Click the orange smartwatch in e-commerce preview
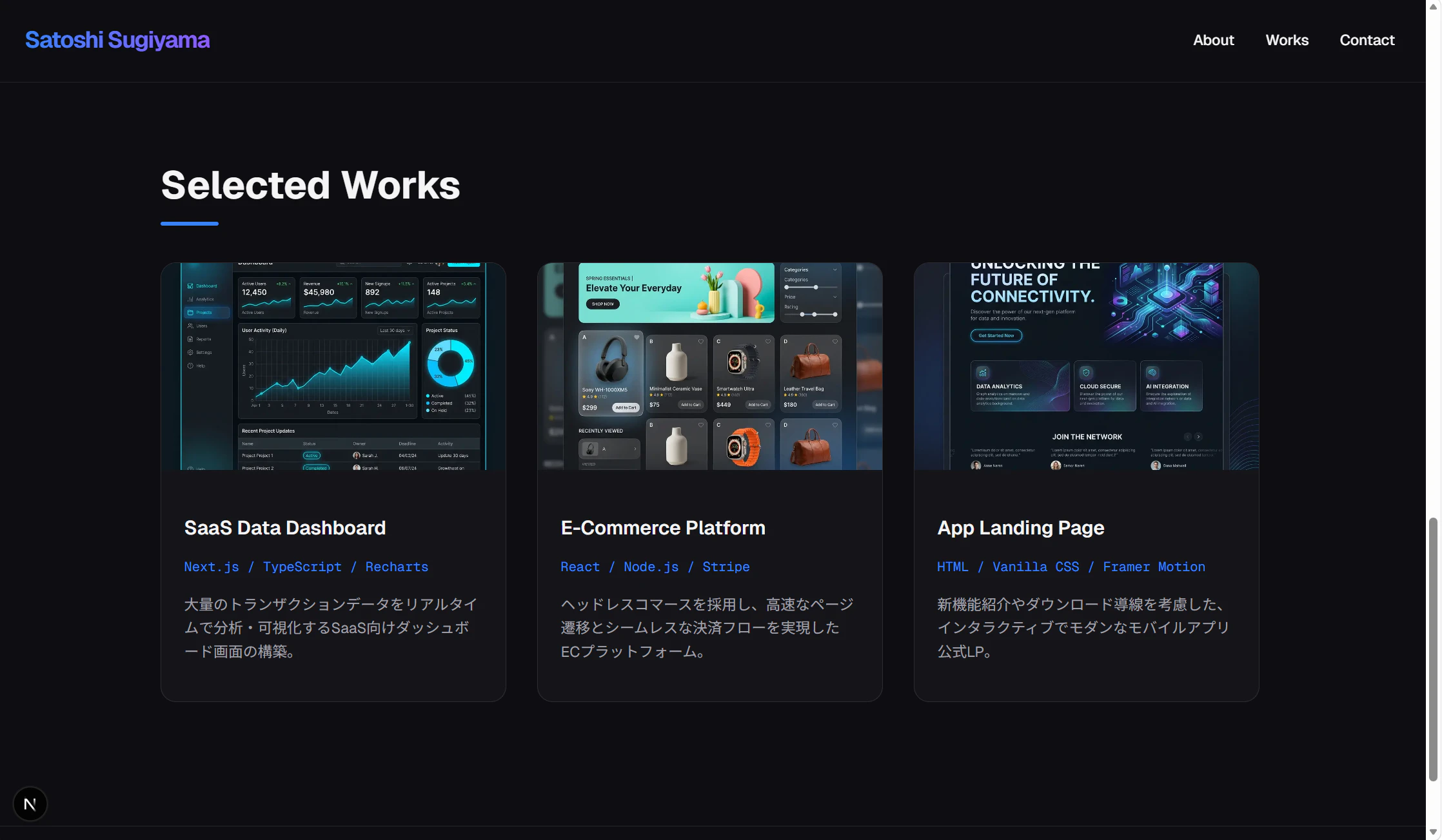Viewport: 1442px width, 840px height. 743,446
